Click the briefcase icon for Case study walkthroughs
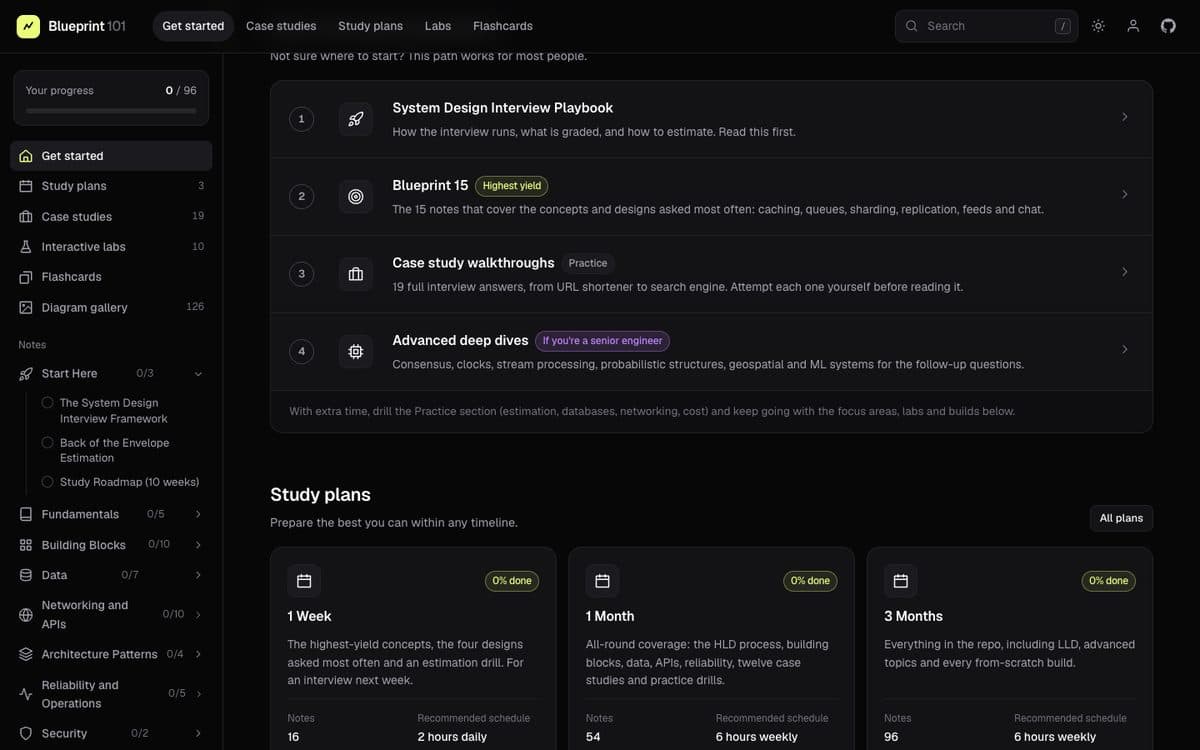Viewport: 1200px width, 750px height. click(x=355, y=274)
